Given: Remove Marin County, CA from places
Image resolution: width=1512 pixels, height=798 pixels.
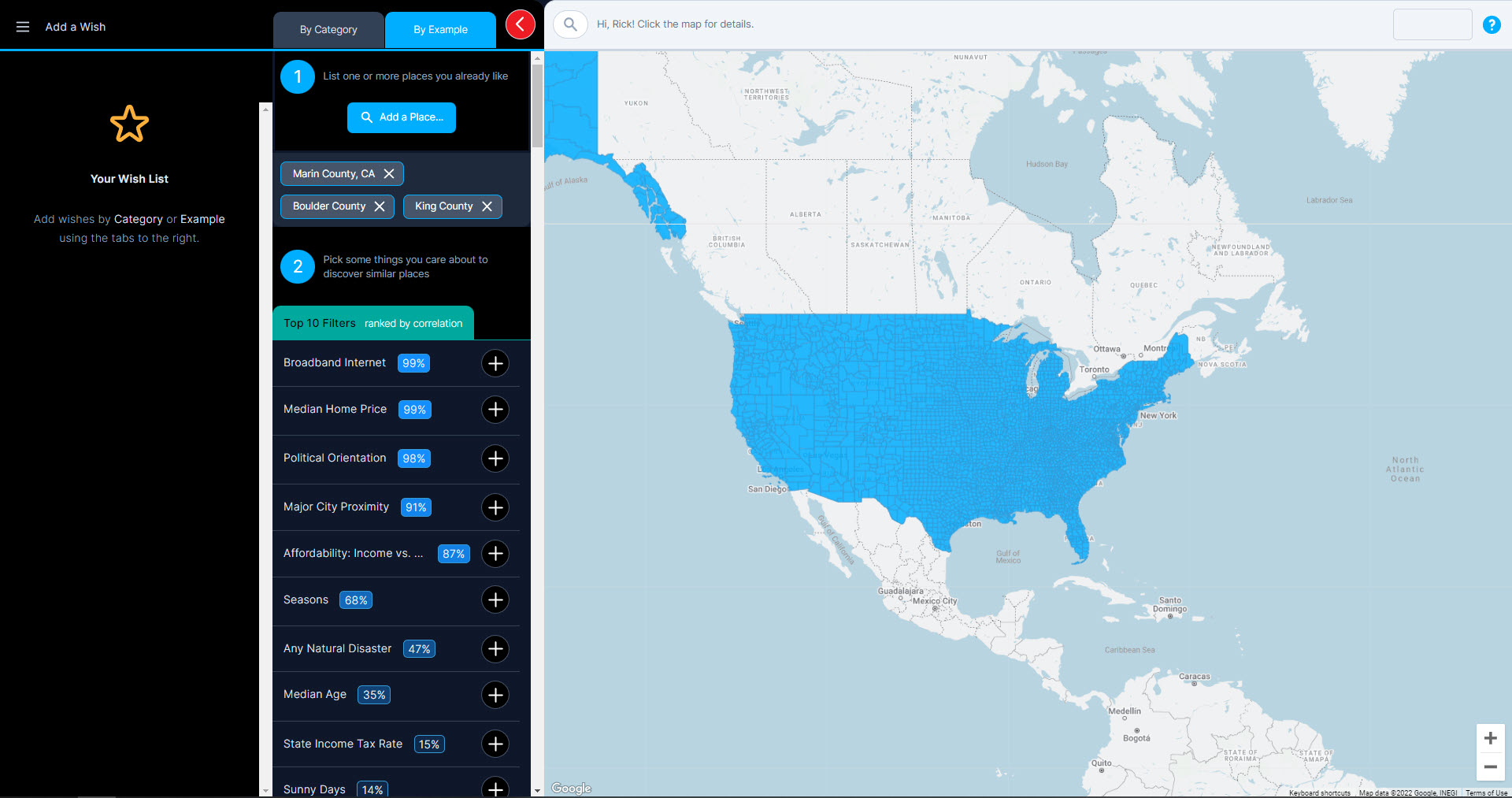Looking at the screenshot, I should click(x=389, y=174).
